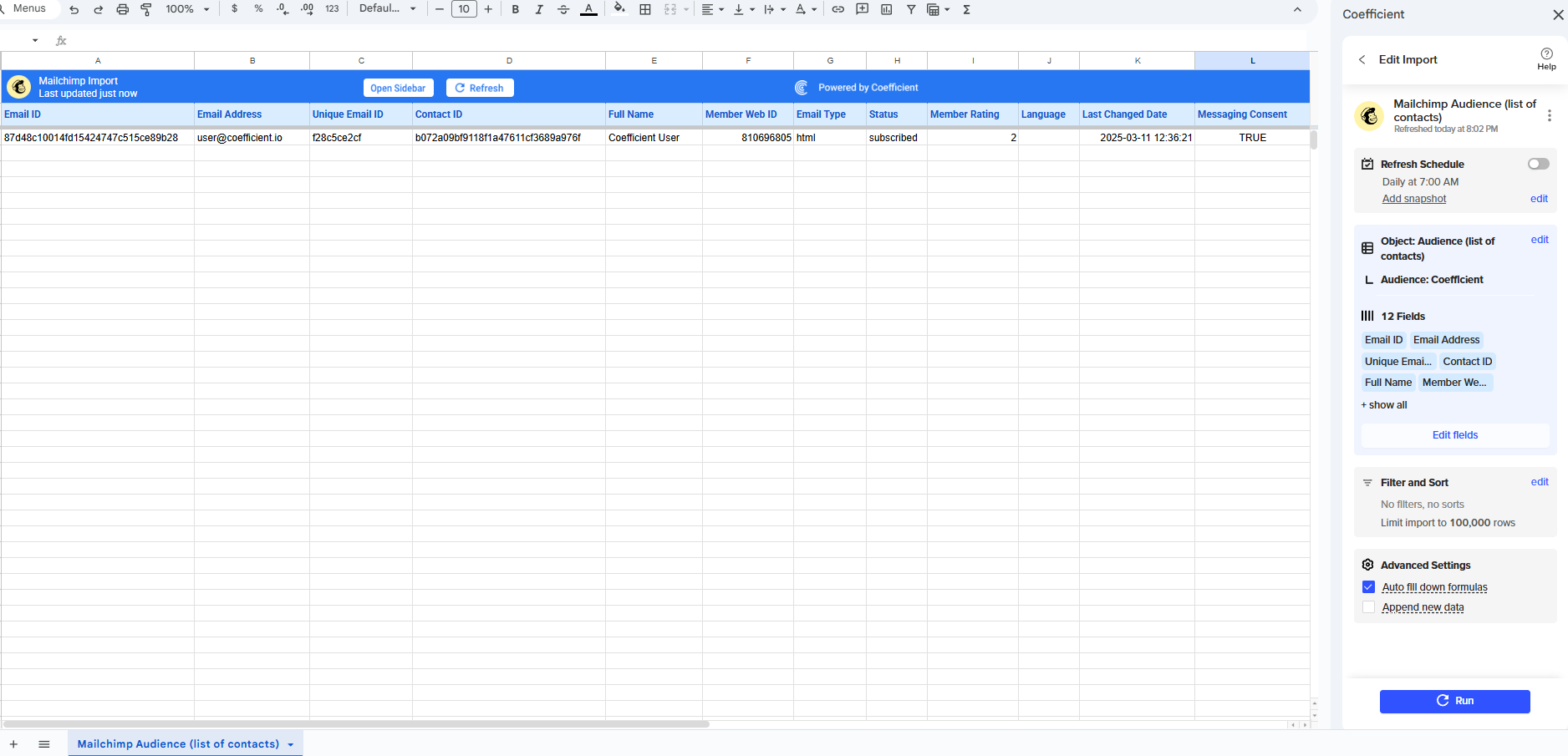This screenshot has height=756, width=1568.
Task: Open the fill color picker
Action: click(x=619, y=9)
